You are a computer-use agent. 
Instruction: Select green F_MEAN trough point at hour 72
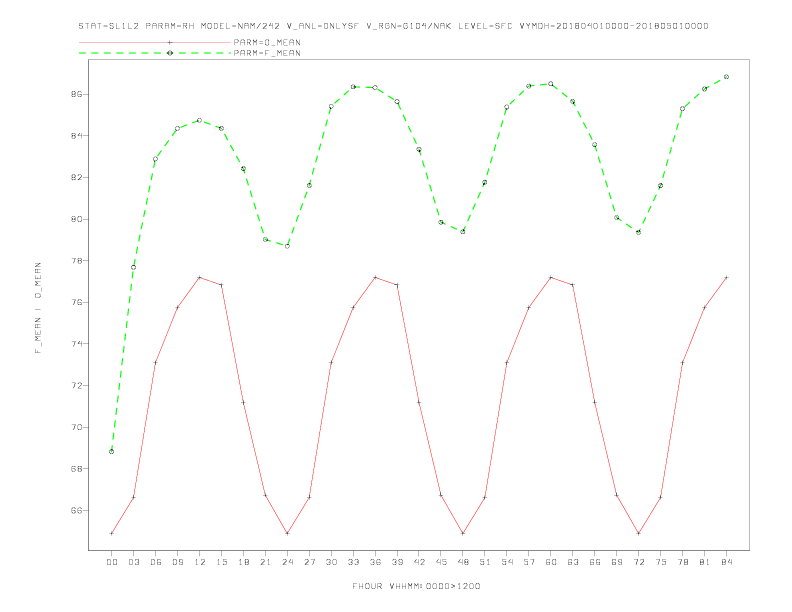click(x=638, y=232)
